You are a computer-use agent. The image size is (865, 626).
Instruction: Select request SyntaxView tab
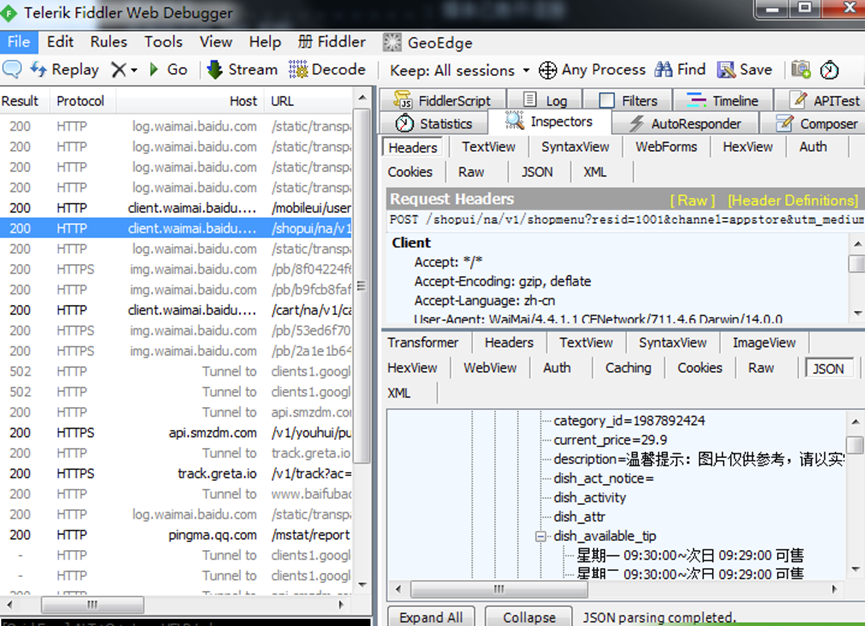click(x=575, y=147)
